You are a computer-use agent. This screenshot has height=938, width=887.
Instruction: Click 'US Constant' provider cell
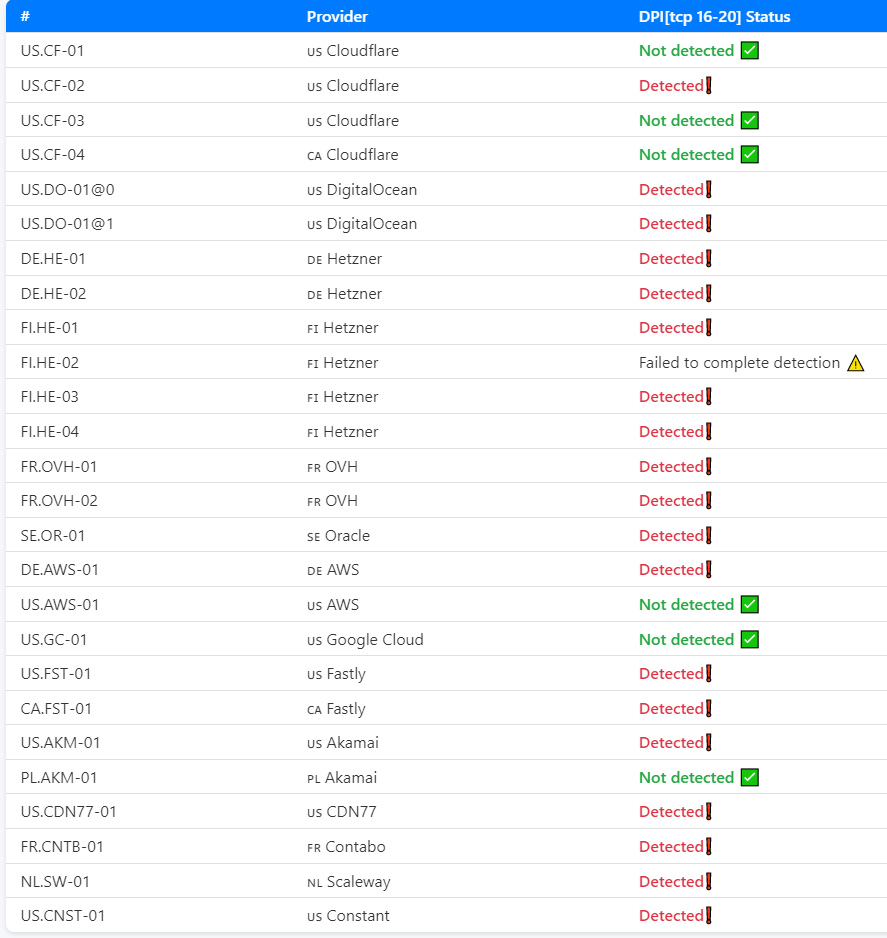(348, 915)
